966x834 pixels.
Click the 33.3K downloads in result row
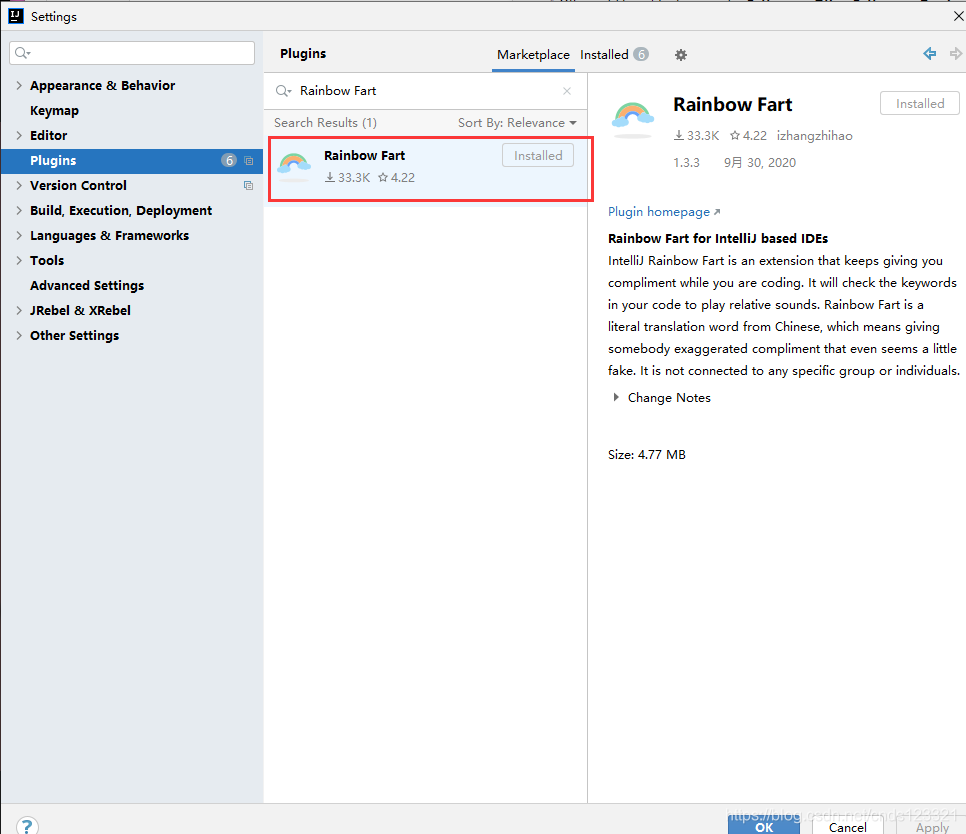pyautogui.click(x=347, y=177)
